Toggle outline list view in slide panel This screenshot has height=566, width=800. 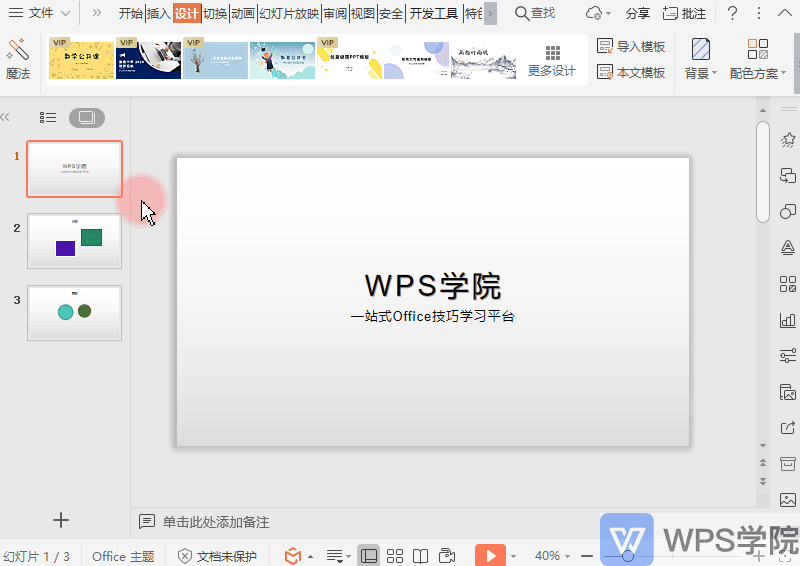(48, 118)
